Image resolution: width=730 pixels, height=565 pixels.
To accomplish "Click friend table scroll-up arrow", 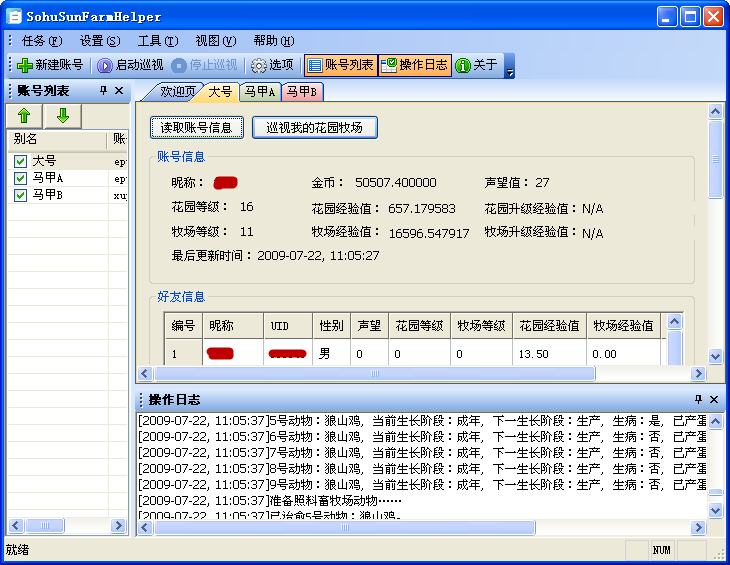I will pos(675,321).
